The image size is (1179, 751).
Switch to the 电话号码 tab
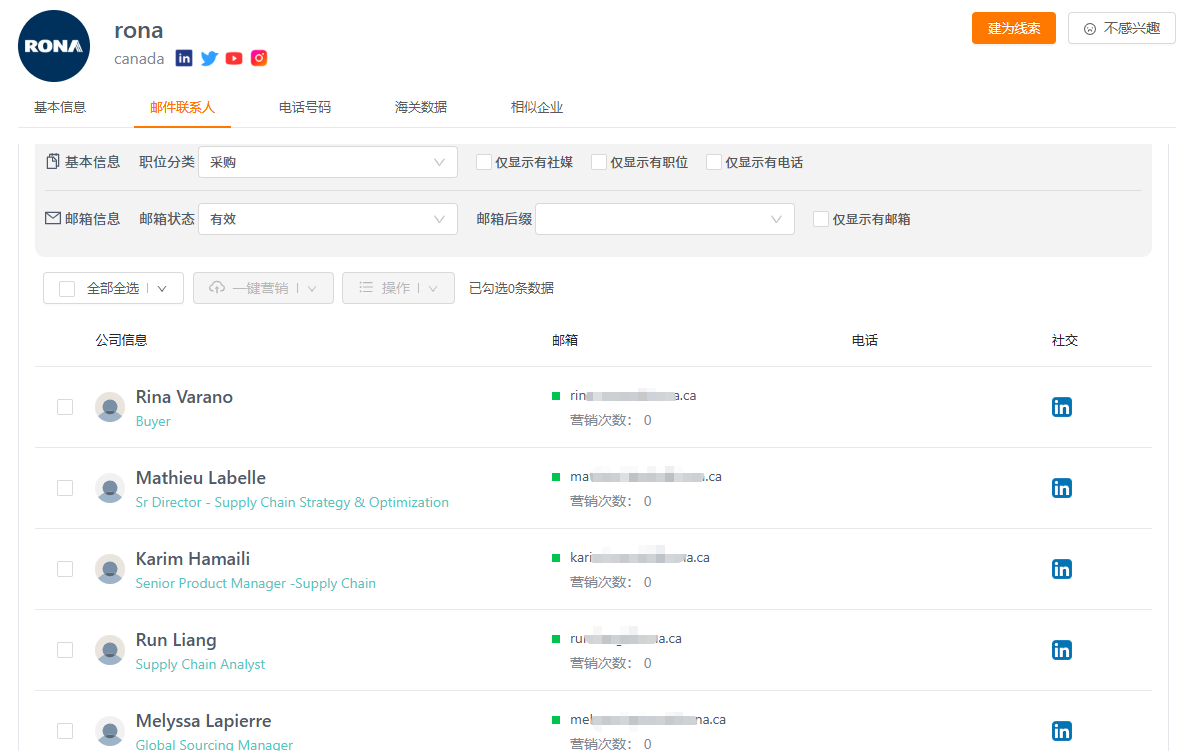[x=305, y=108]
